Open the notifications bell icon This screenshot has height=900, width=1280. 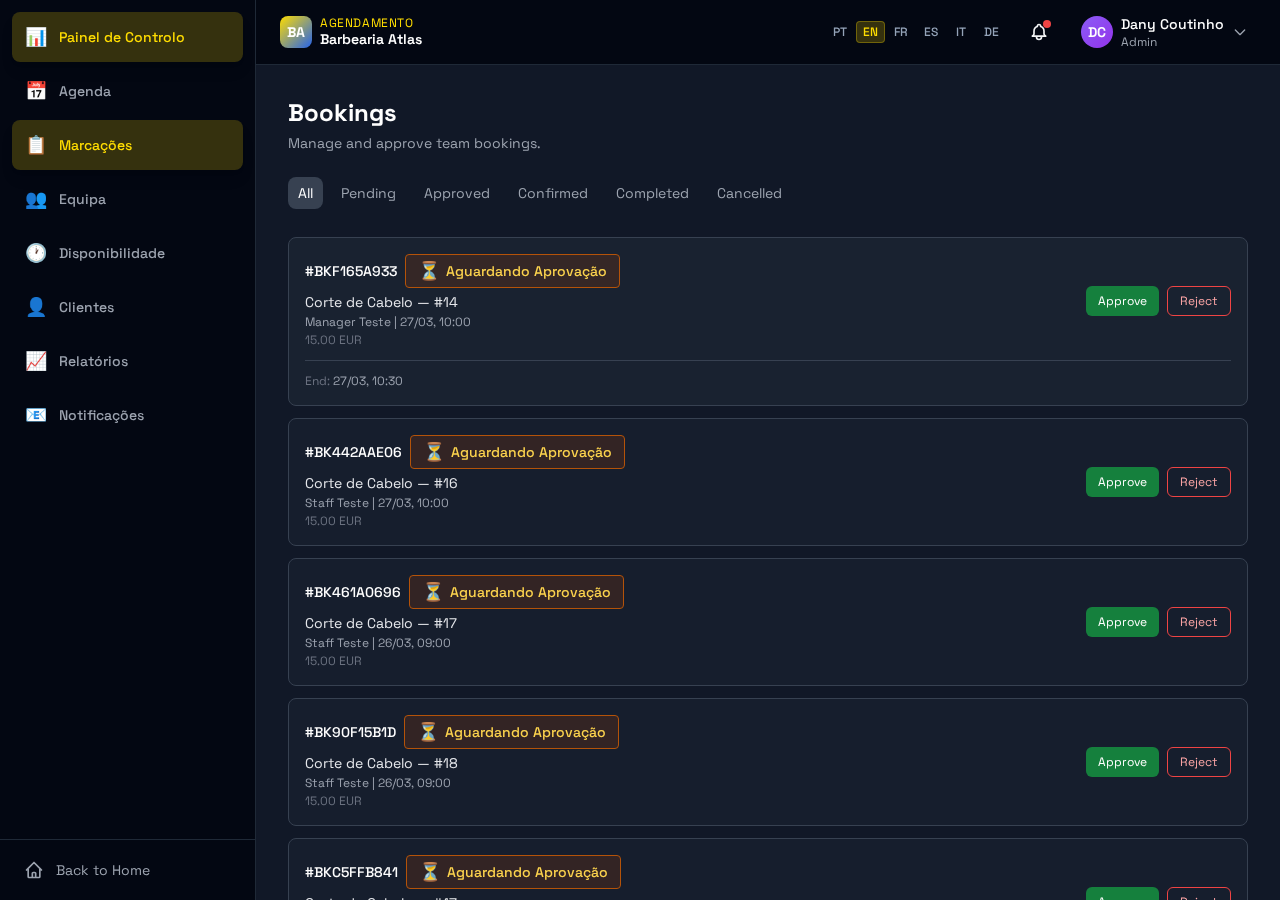(1039, 32)
